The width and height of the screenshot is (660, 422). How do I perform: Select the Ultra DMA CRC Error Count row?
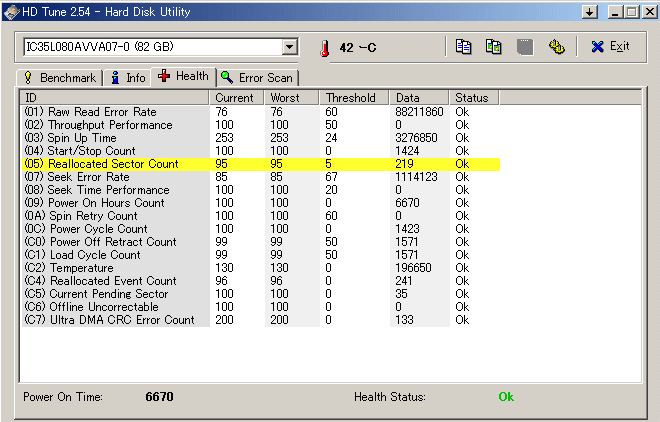coord(261,321)
